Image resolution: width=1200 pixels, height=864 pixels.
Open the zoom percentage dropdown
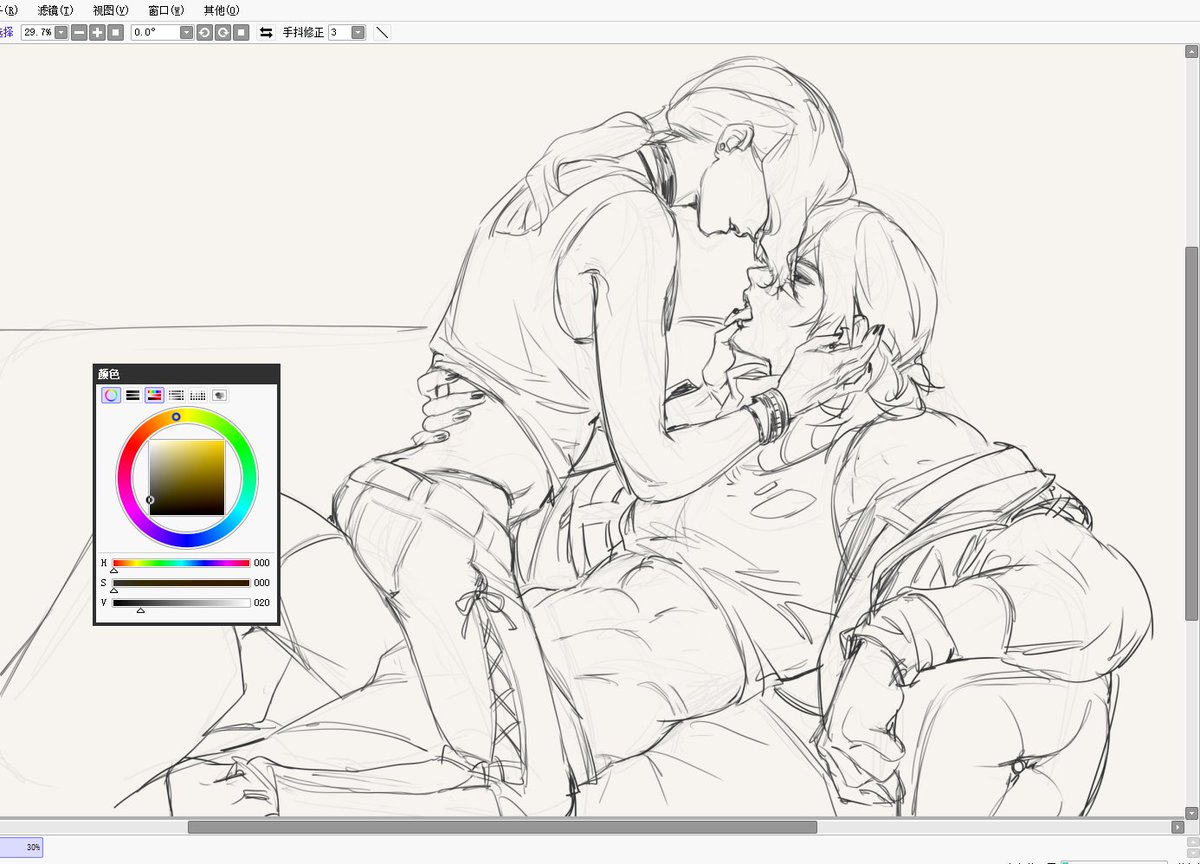pos(61,32)
